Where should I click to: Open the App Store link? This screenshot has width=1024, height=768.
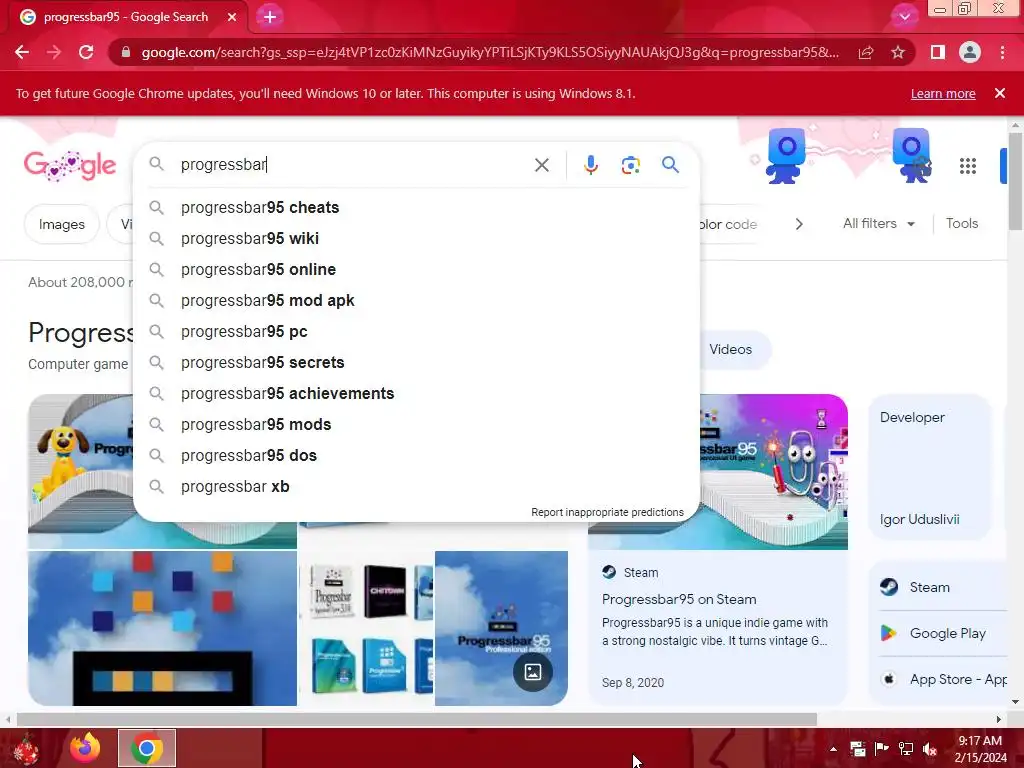(x=943, y=679)
